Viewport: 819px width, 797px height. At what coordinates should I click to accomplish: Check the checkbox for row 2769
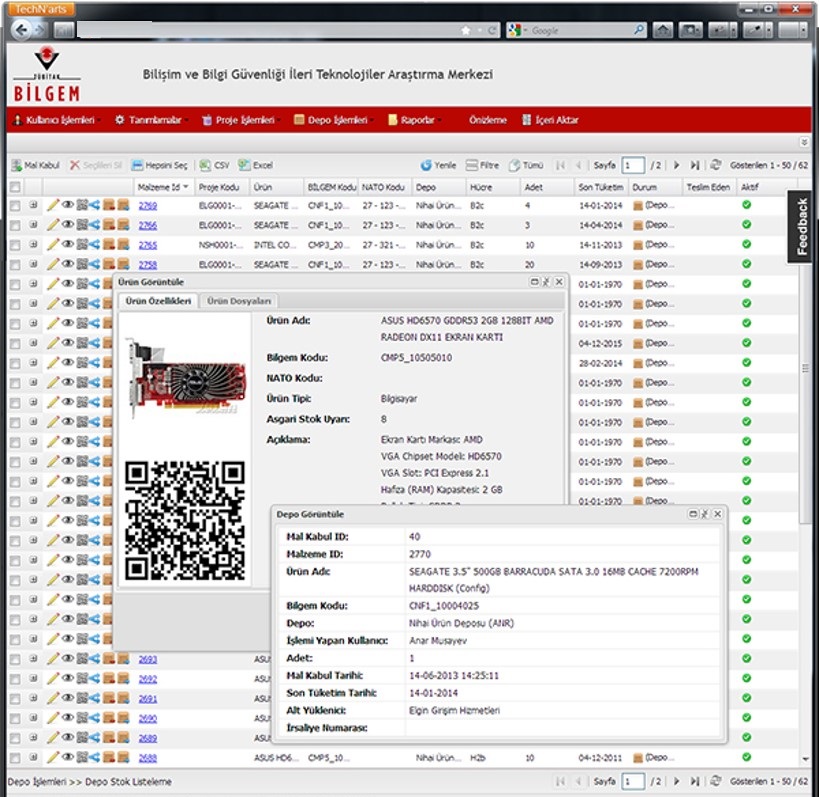(15, 206)
